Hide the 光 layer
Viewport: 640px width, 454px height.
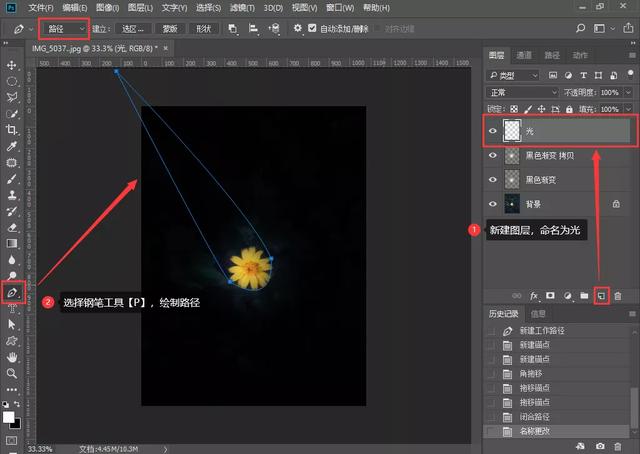point(493,131)
